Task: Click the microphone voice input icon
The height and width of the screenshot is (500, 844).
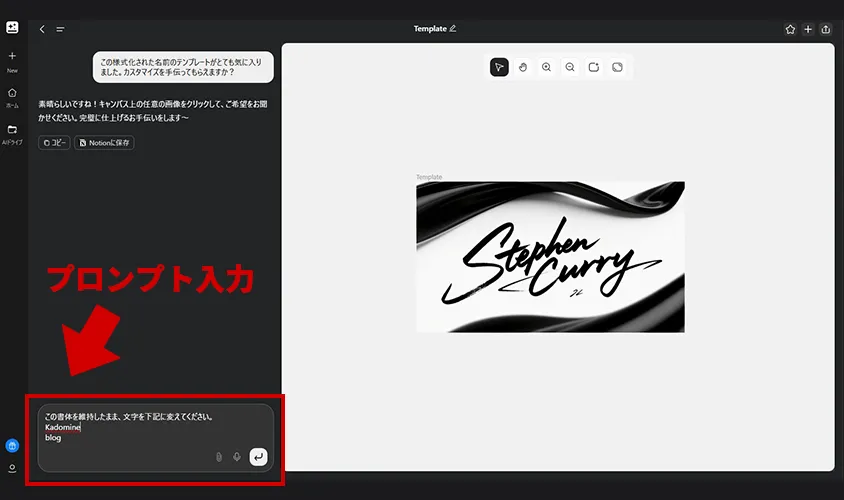Action: [237, 457]
